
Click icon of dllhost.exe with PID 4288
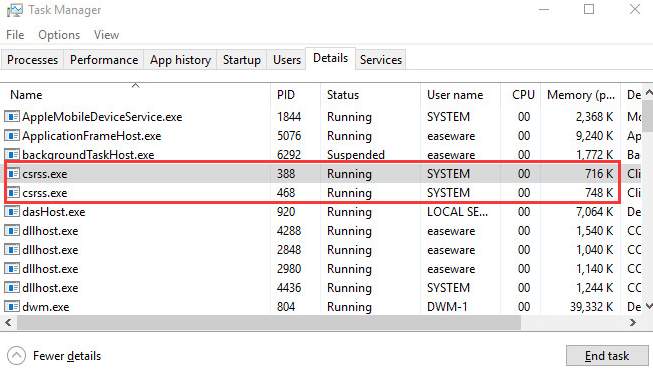[x=12, y=231]
